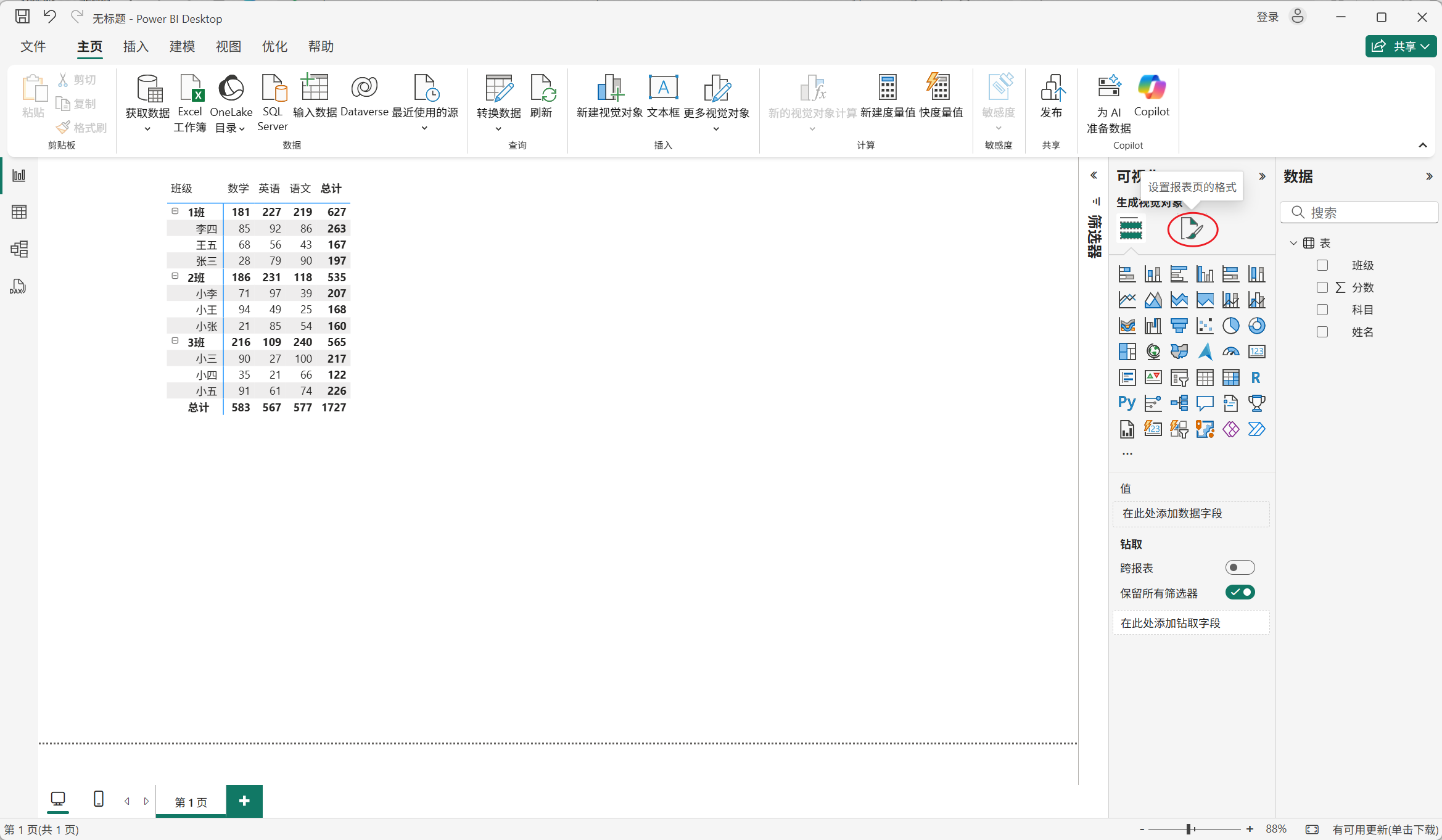Open the 获取数据 dropdown arrow
This screenshot has height=840, width=1442.
[147, 129]
